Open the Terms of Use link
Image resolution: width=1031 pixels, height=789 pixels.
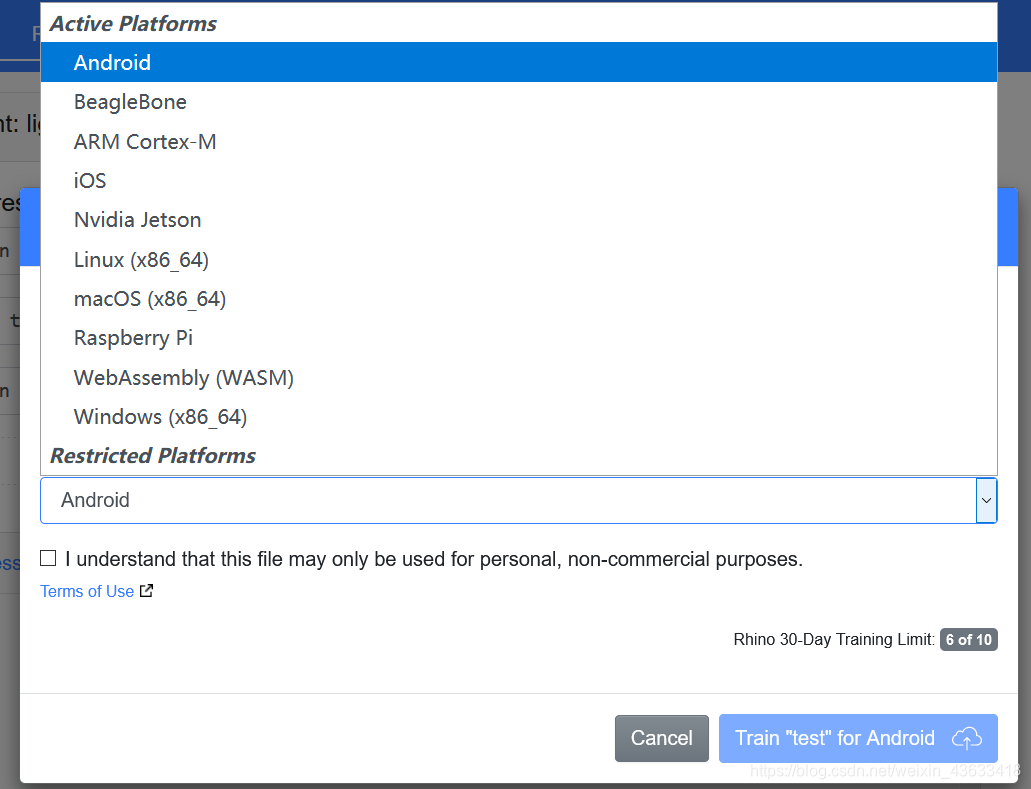(87, 591)
